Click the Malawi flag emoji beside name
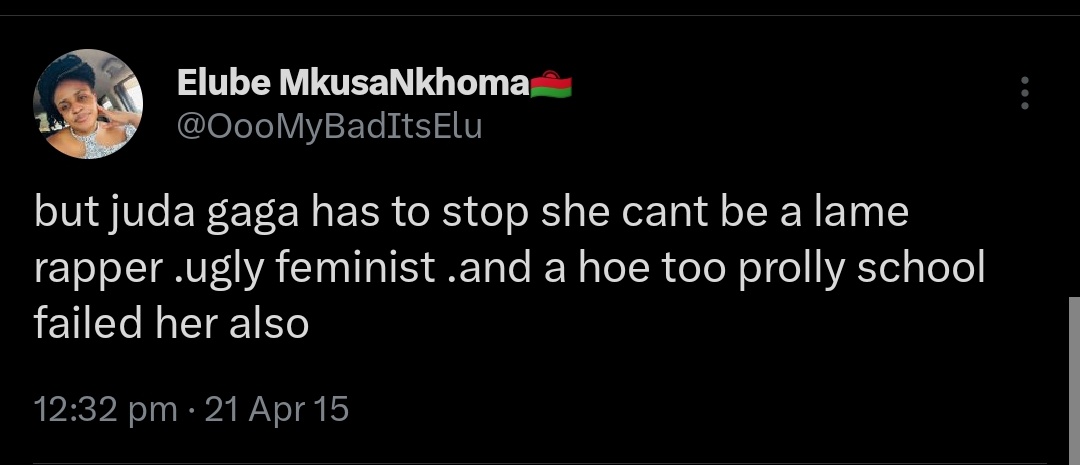The width and height of the screenshot is (1080, 465). pos(551,85)
